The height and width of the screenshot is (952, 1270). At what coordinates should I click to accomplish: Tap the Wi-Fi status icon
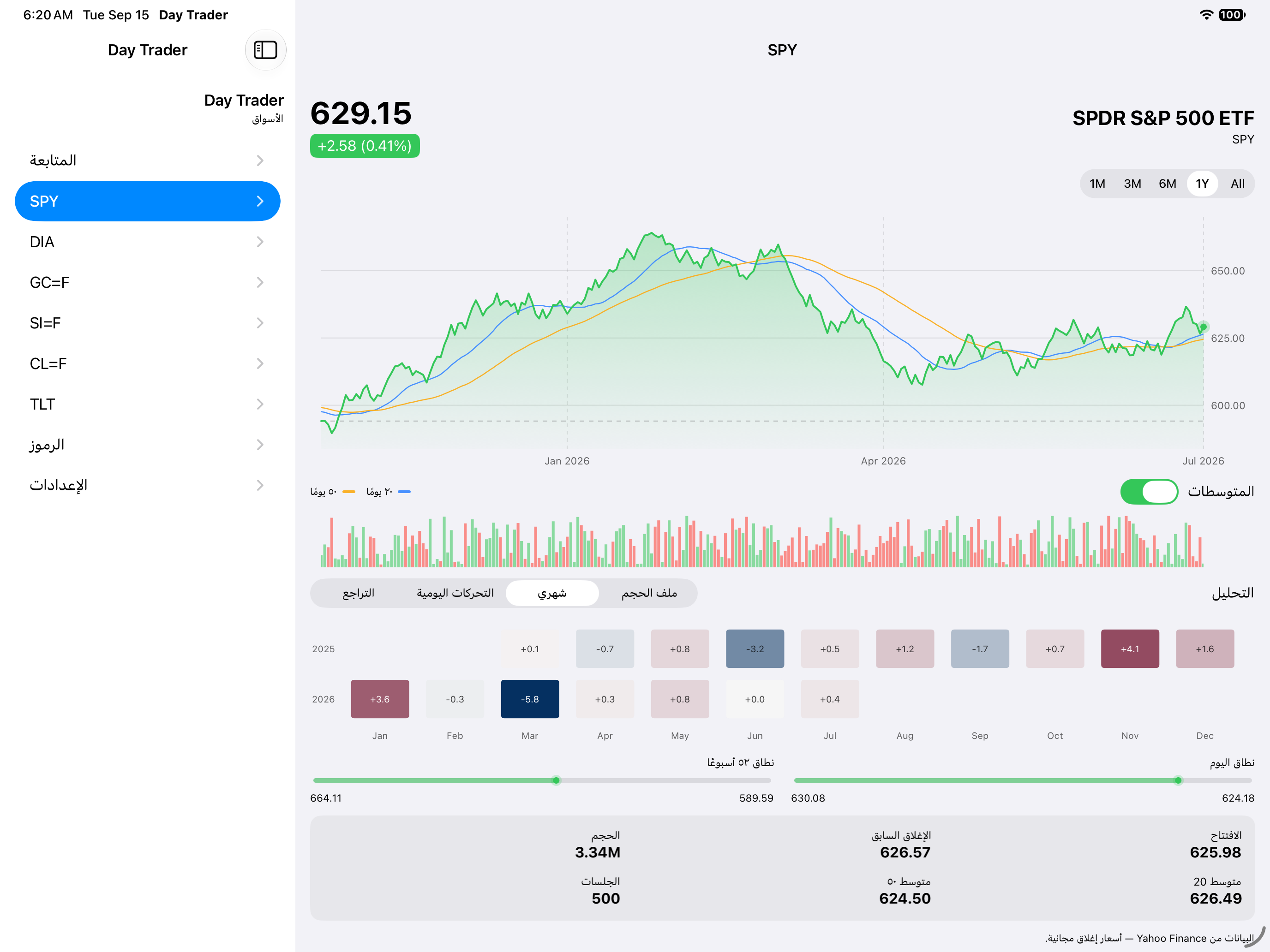coord(1206,15)
